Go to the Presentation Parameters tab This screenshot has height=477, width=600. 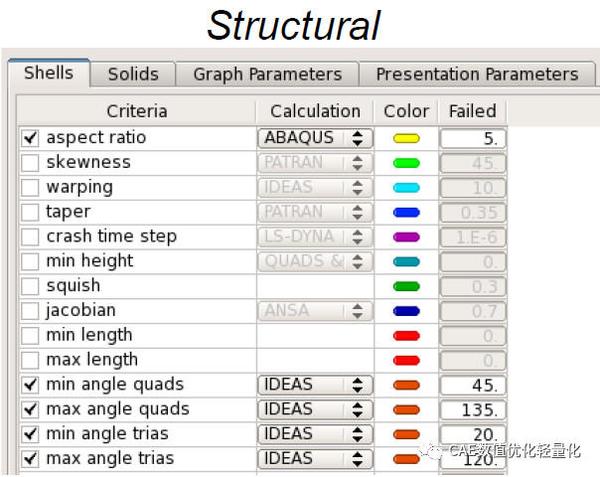click(477, 74)
